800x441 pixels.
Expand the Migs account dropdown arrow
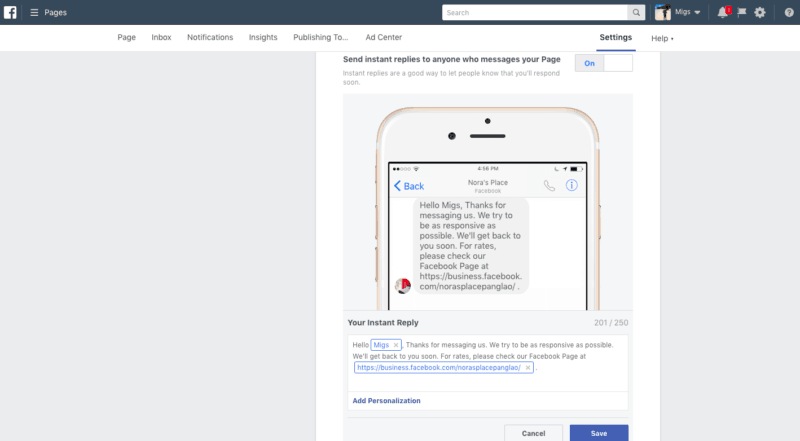click(x=697, y=13)
